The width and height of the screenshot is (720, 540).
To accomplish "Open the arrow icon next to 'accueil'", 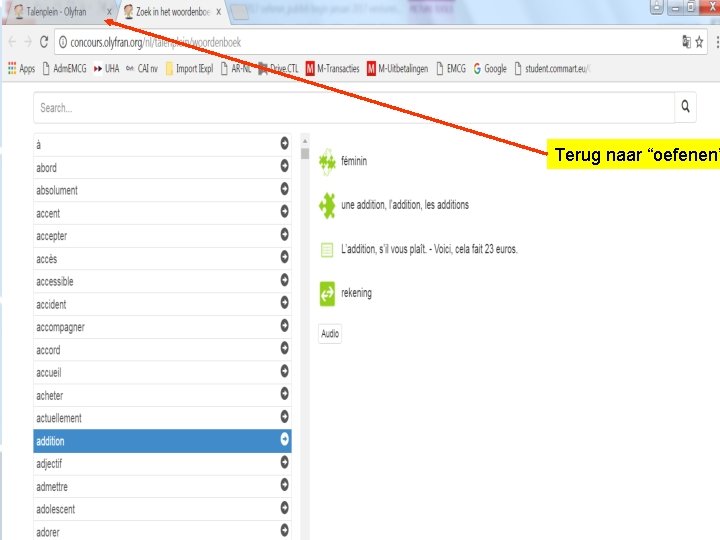I will pyautogui.click(x=284, y=371).
